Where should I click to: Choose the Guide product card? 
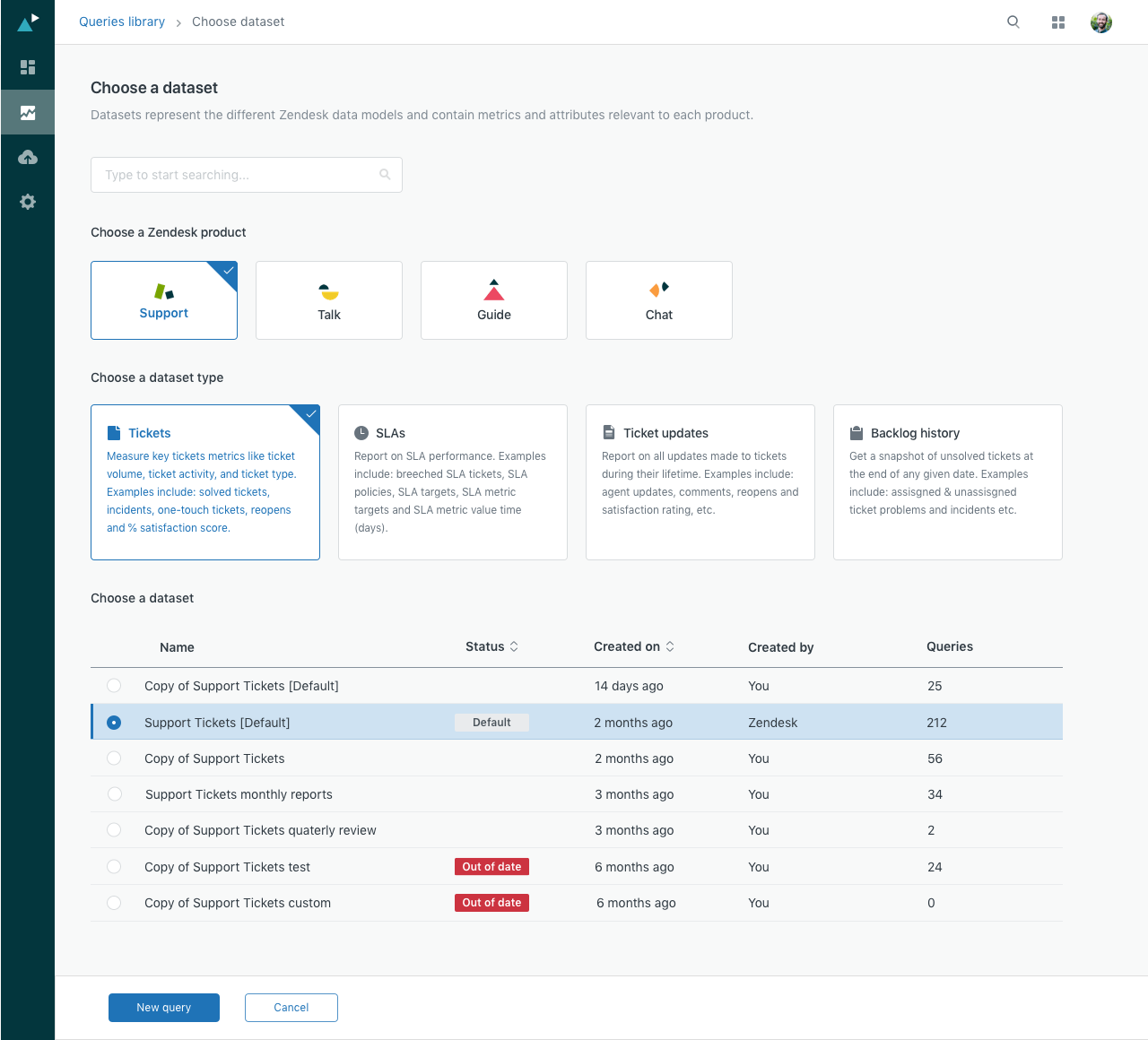coord(494,300)
